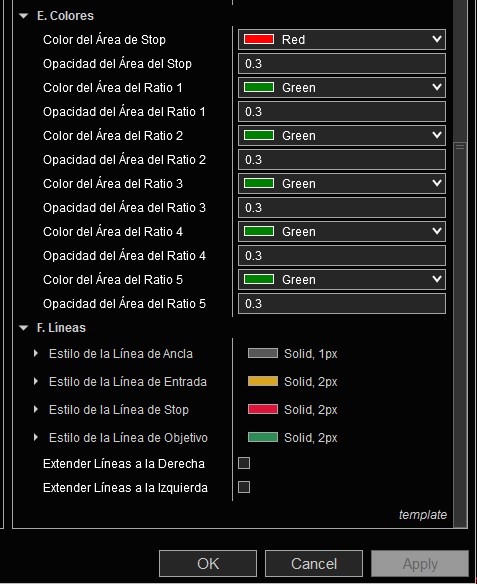
Task: Collapse the F. Líneas section
Action: pos(23,328)
